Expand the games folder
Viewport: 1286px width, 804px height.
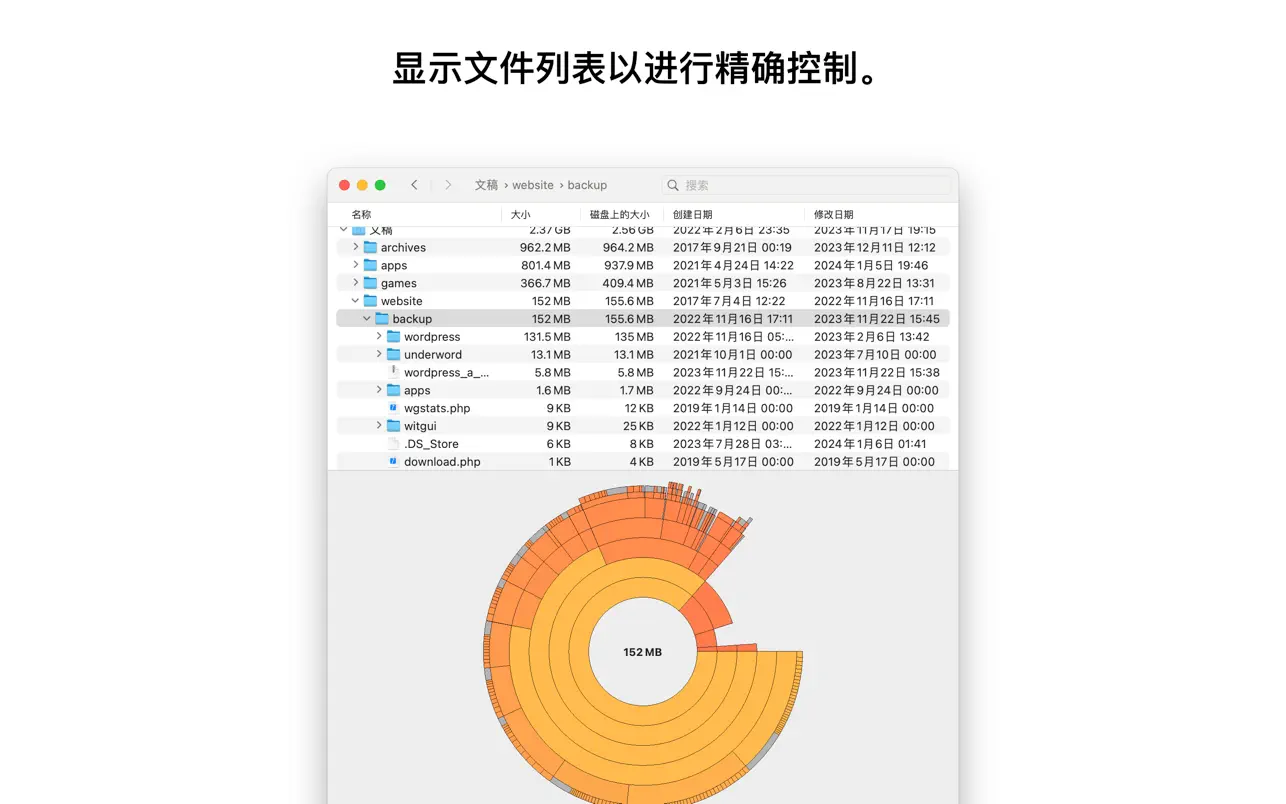click(x=355, y=283)
